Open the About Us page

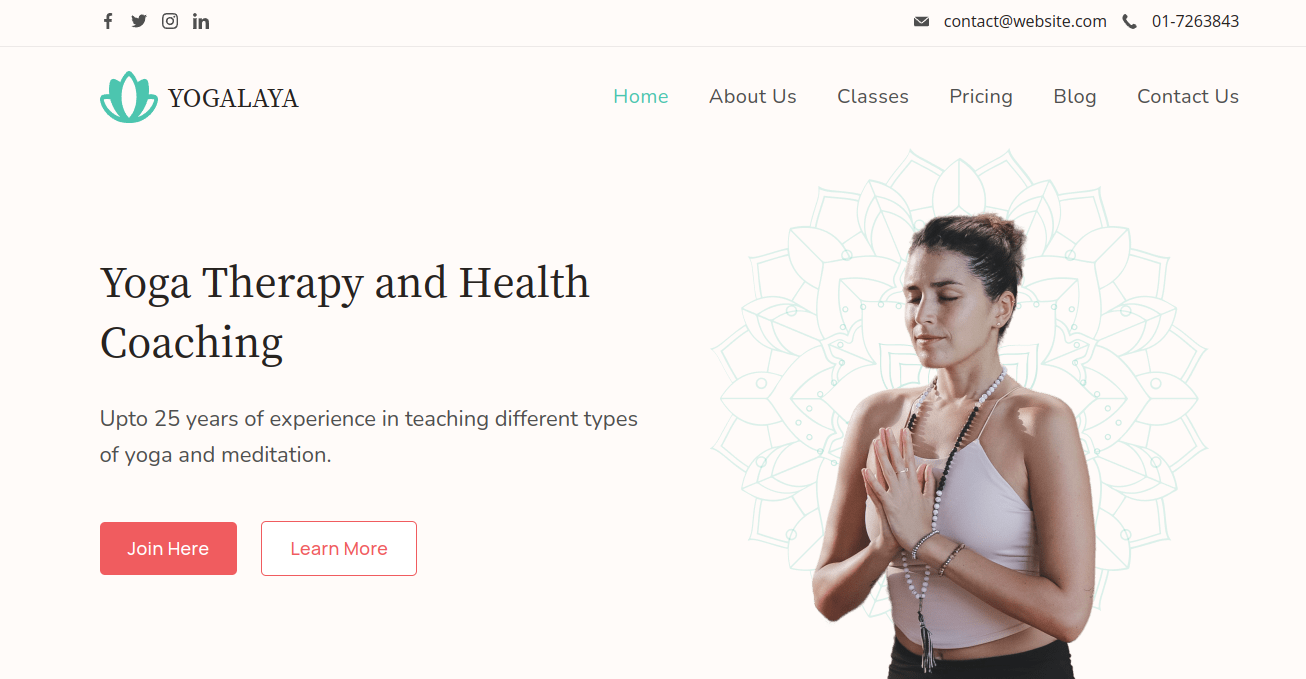pyautogui.click(x=753, y=97)
